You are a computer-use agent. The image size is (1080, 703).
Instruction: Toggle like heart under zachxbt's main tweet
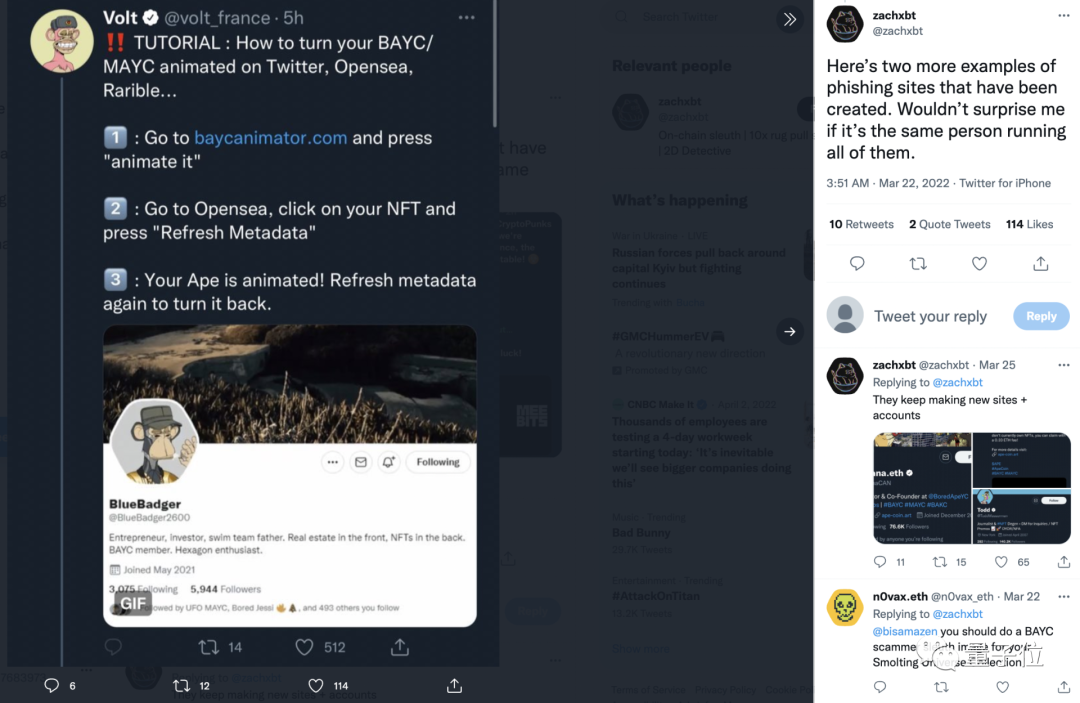pyautogui.click(x=980, y=263)
